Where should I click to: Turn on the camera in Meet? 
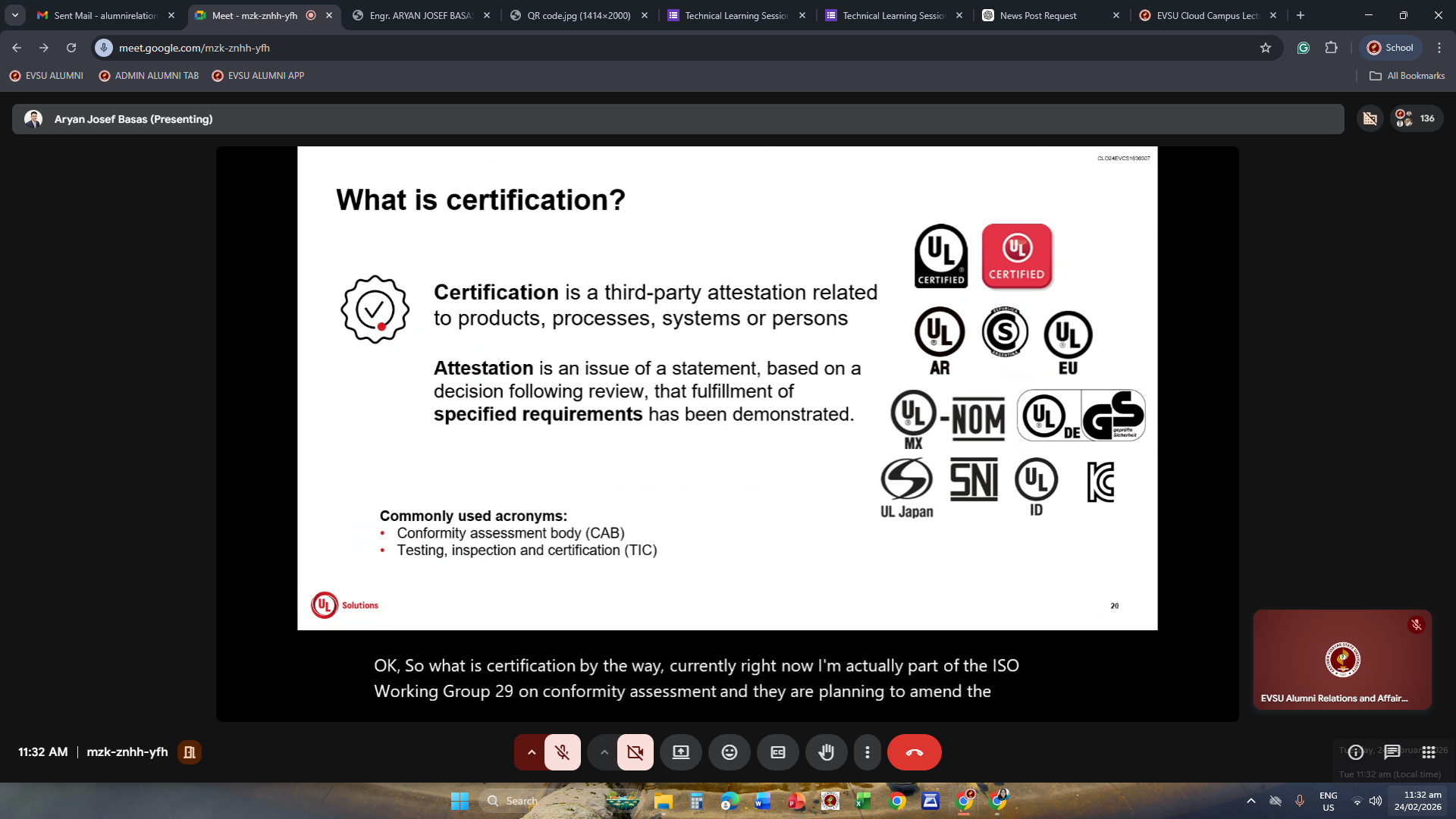coord(635,752)
